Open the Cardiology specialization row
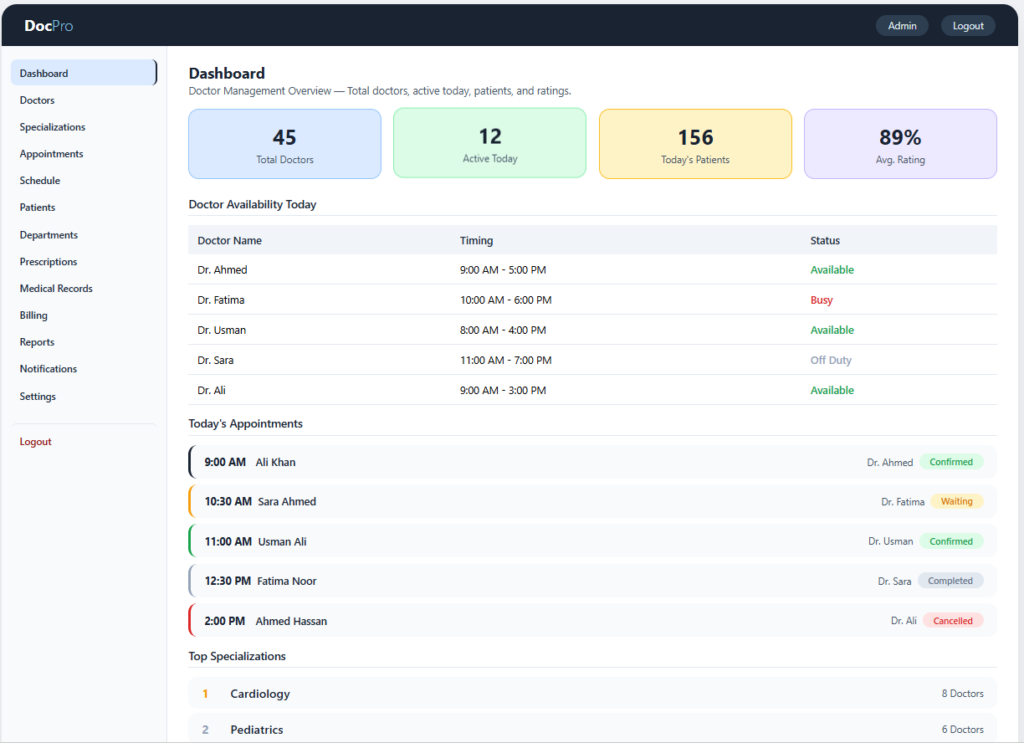1024x743 pixels. pyautogui.click(x=592, y=693)
